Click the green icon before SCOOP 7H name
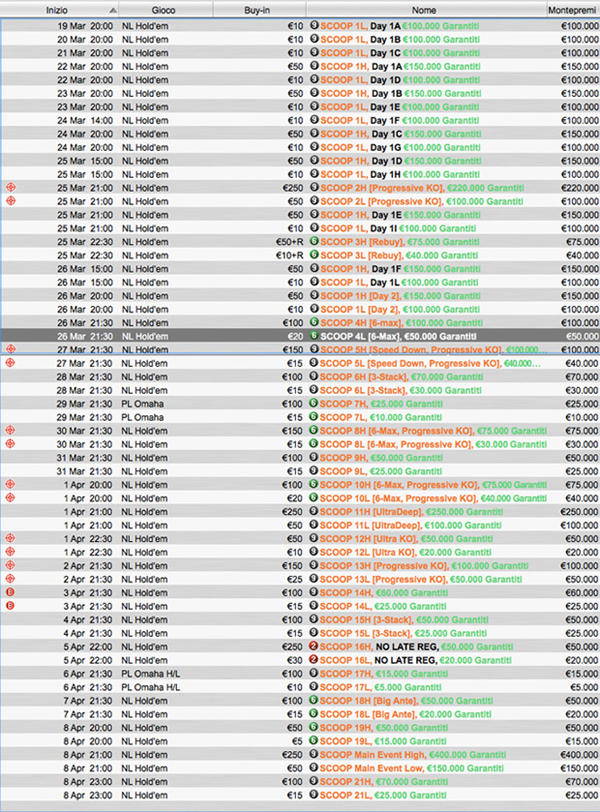Screen dimensions: 600x812 tap(313, 403)
